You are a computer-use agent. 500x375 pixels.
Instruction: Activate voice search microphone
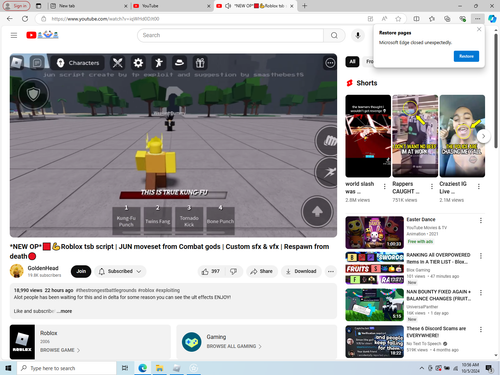point(358,35)
